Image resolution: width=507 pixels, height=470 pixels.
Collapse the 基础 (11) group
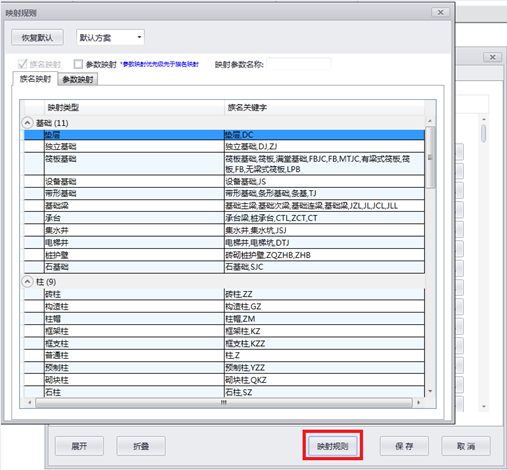[x=27, y=123]
